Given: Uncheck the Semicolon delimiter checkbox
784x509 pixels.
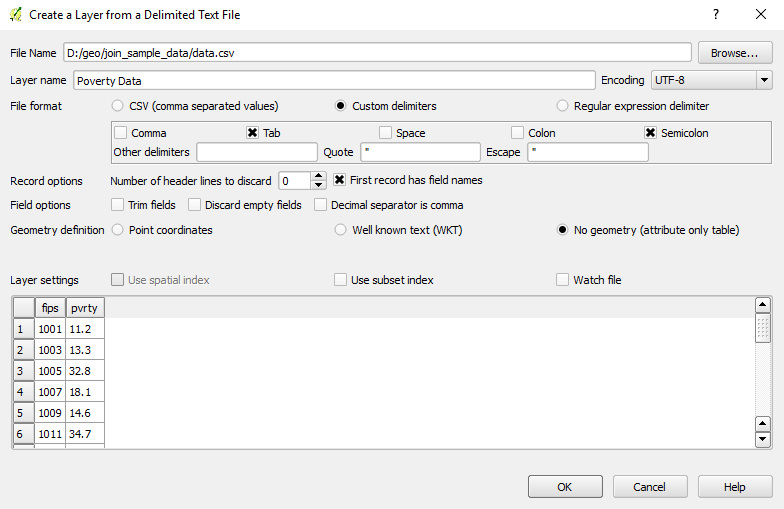Looking at the screenshot, I should [x=650, y=132].
